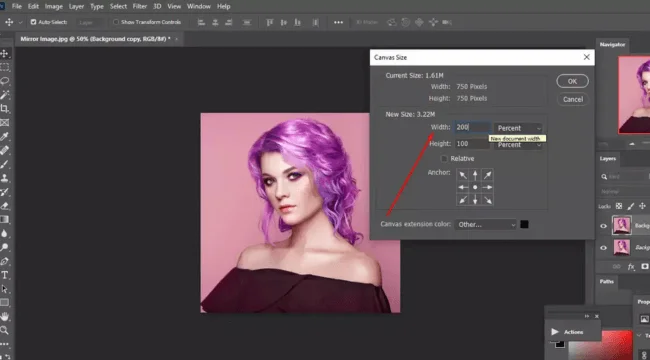
Task: Select the Gradient tool
Action: (x=5, y=219)
